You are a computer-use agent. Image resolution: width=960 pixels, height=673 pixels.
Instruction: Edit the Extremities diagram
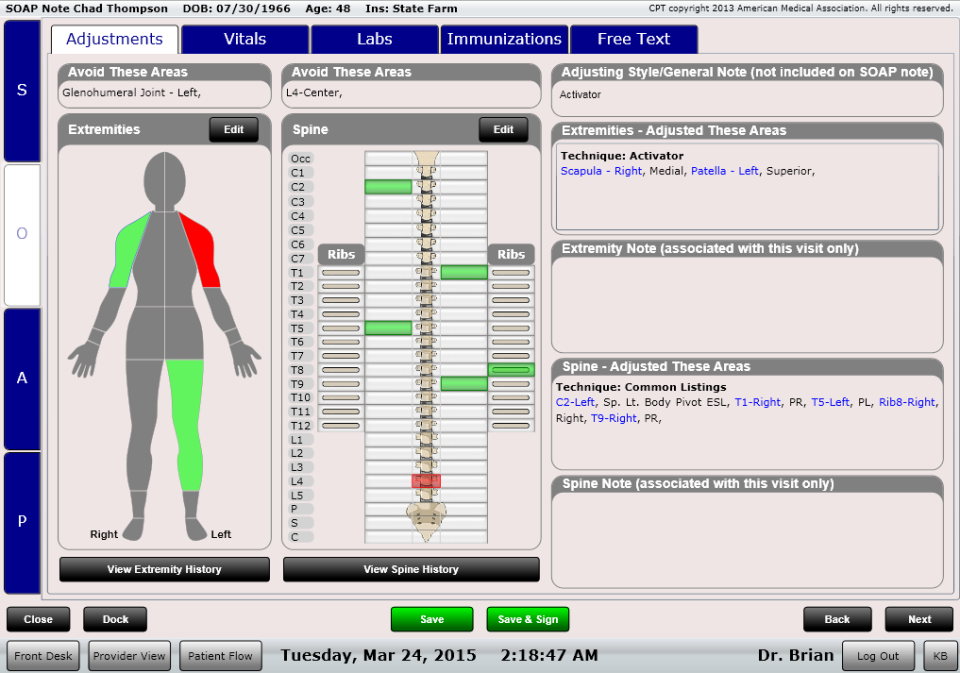233,129
